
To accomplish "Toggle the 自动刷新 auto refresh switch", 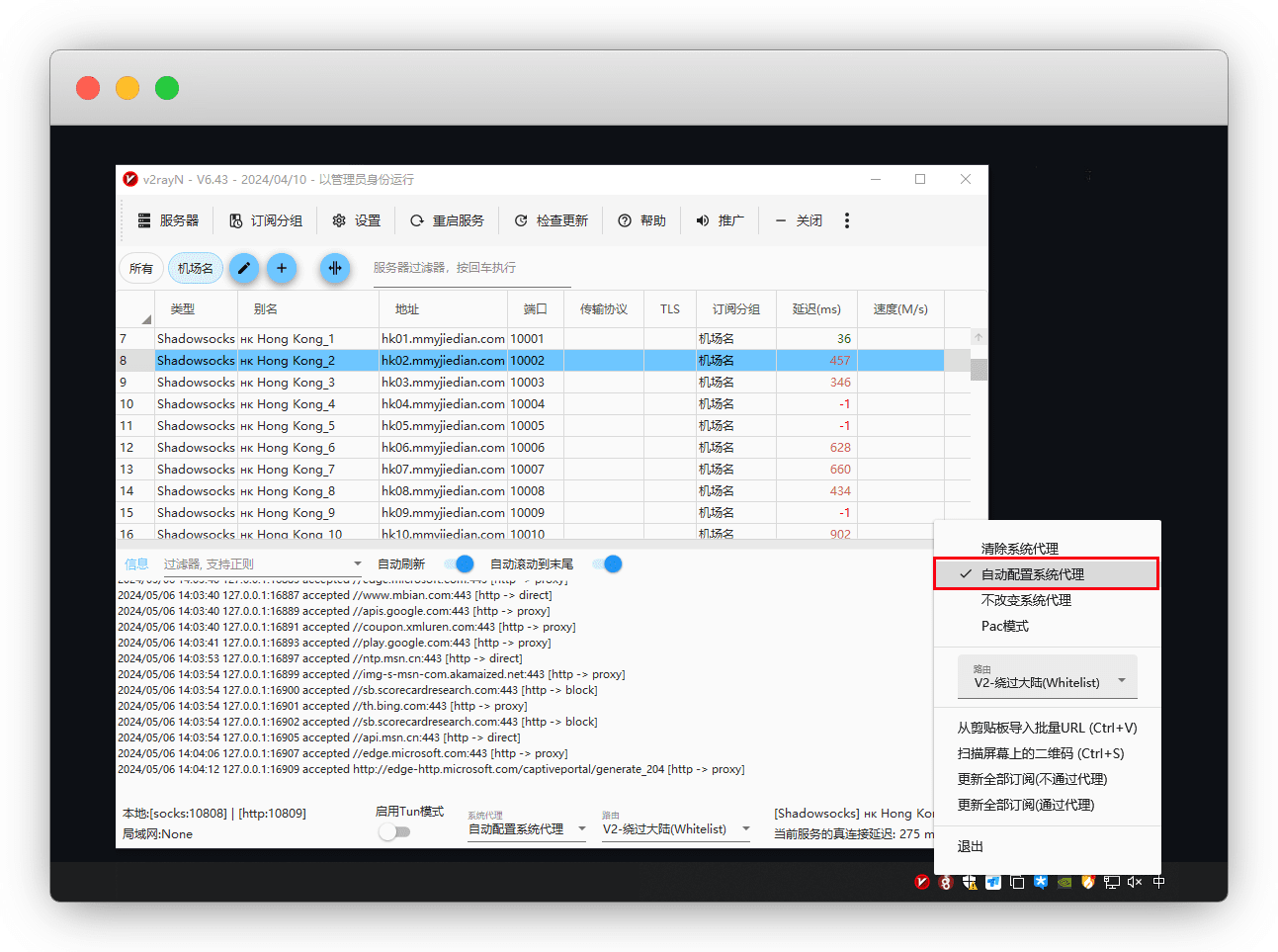I will click(x=459, y=563).
